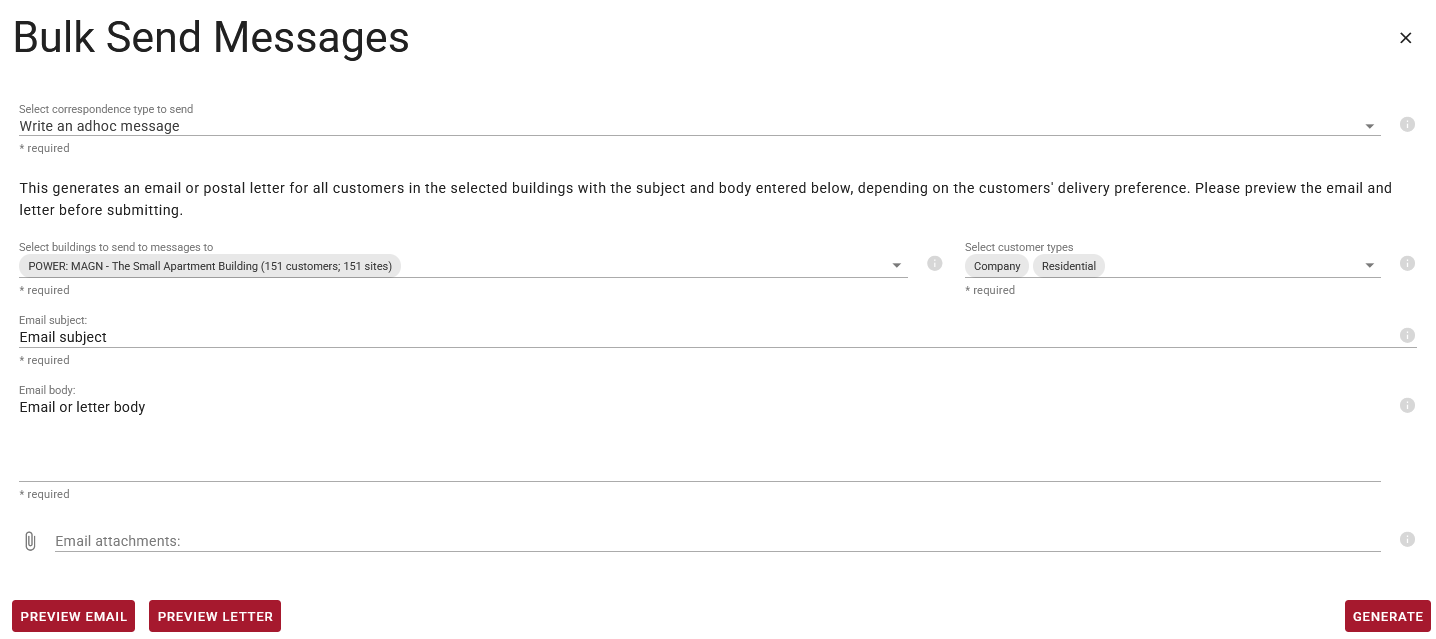The width and height of the screenshot is (1436, 639).
Task: Focus the Email subject field
Action: pyautogui.click(x=700, y=337)
